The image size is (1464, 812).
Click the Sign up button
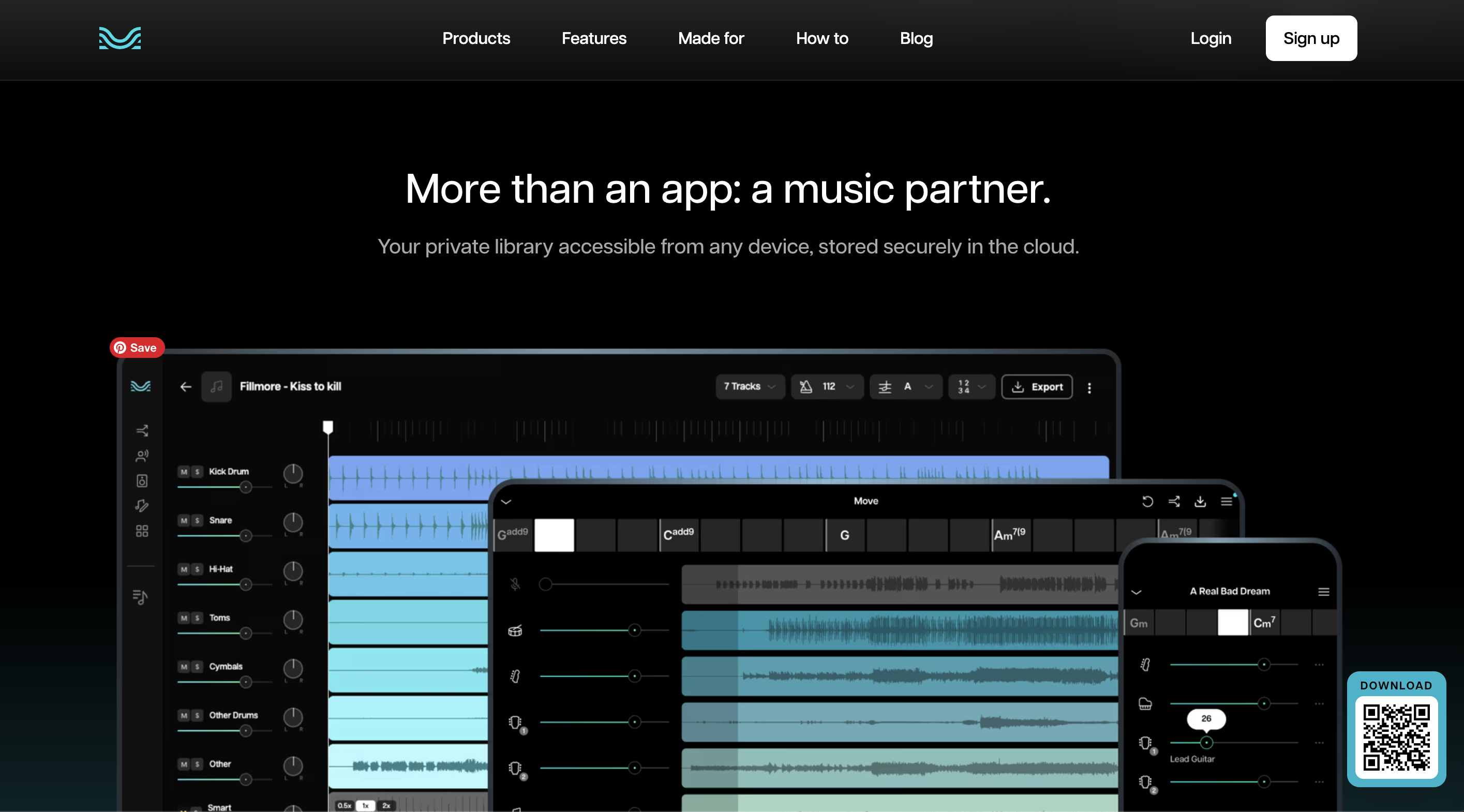tap(1310, 38)
